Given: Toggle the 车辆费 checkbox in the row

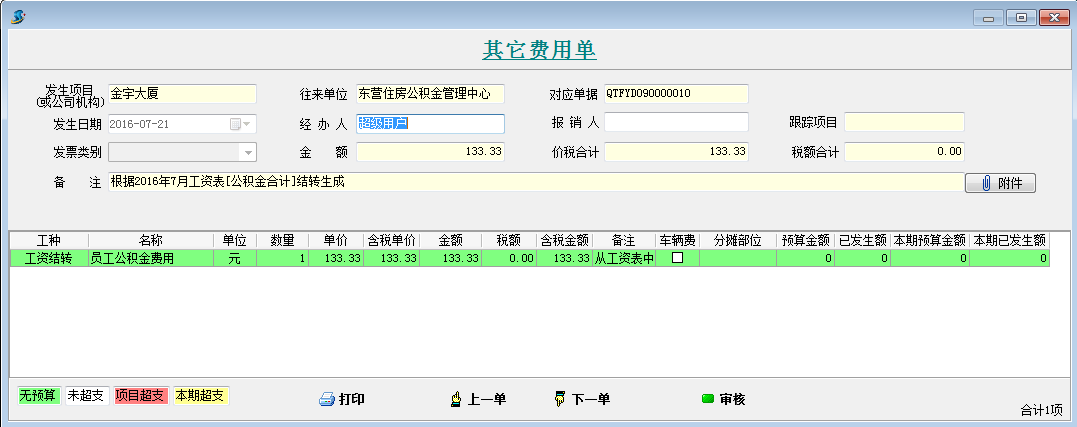Looking at the screenshot, I should click(x=677, y=258).
